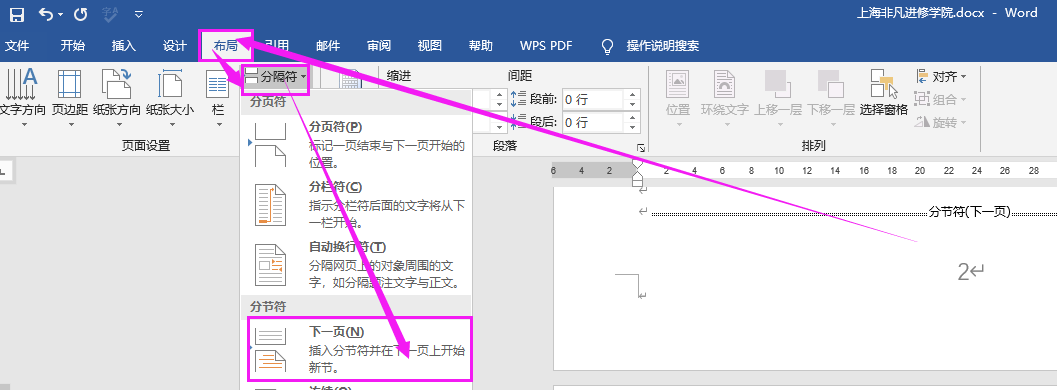Select the 布局 ribbon tab
This screenshot has width=1057, height=390.
click(x=226, y=46)
